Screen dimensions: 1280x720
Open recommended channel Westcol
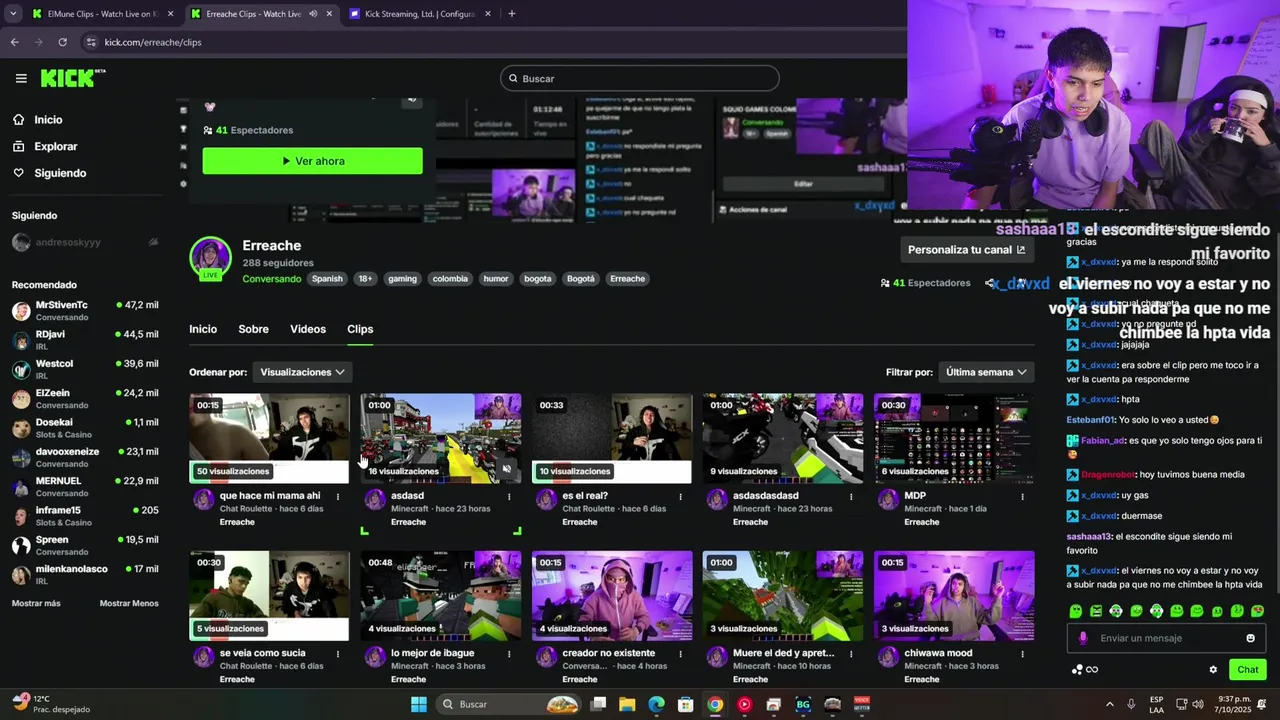pos(85,369)
